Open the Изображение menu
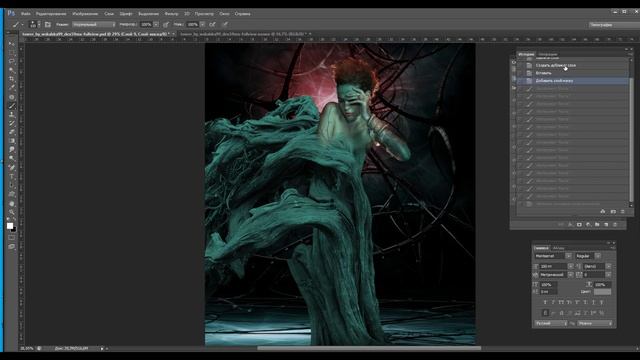The image size is (640, 360). pyautogui.click(x=85, y=13)
